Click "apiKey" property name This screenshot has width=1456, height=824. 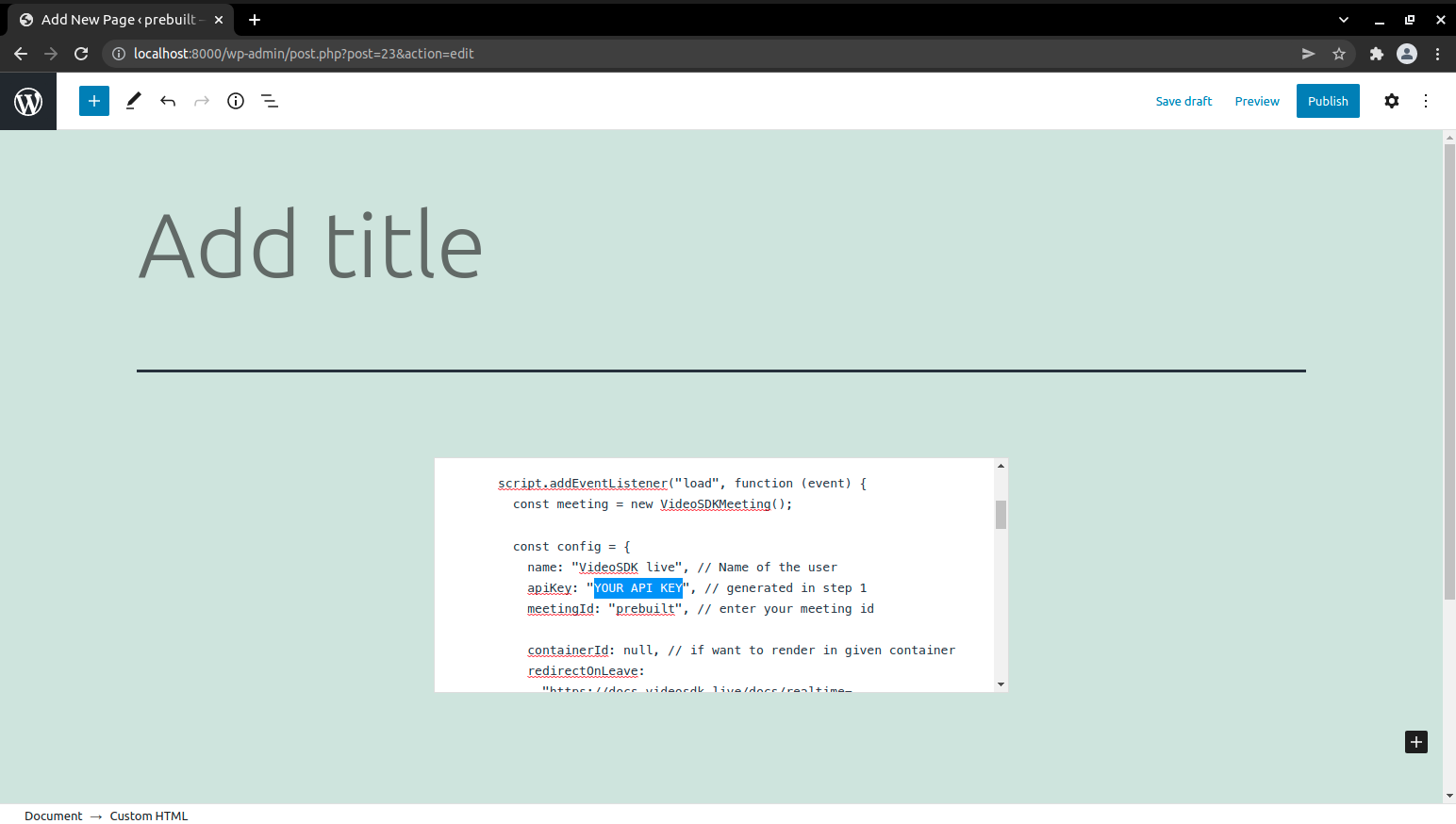pos(549,588)
